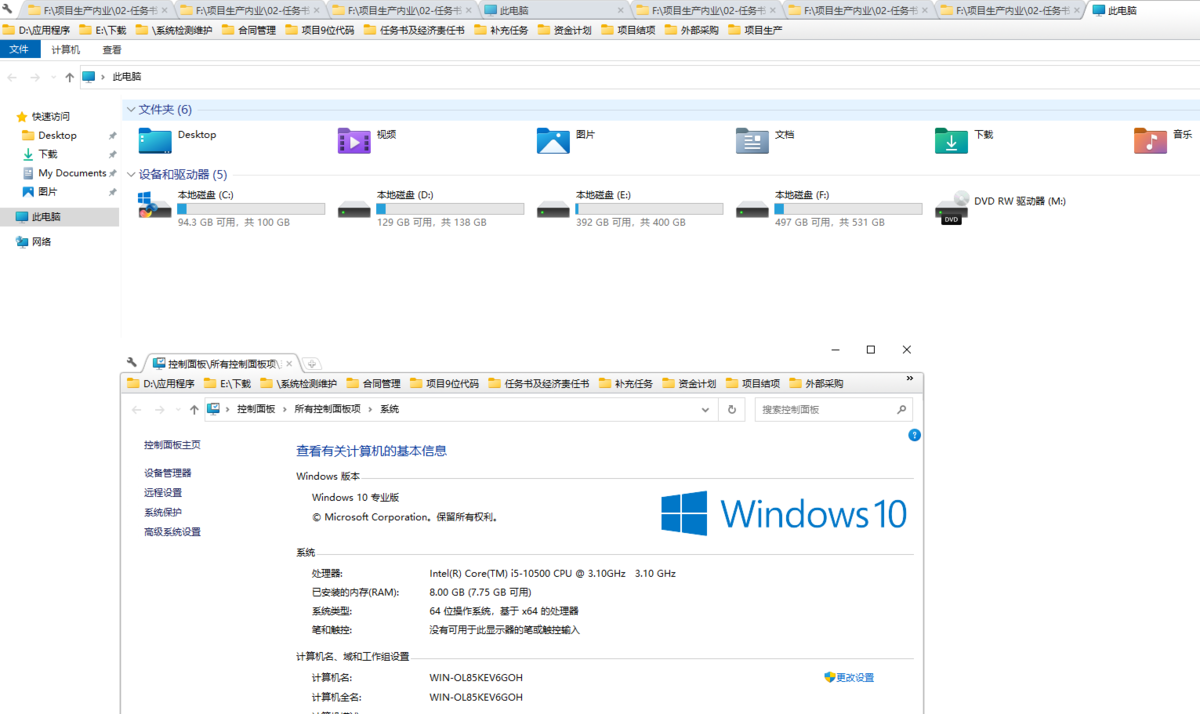
Task: Open the 高级系统设置 link
Action: coord(172,532)
